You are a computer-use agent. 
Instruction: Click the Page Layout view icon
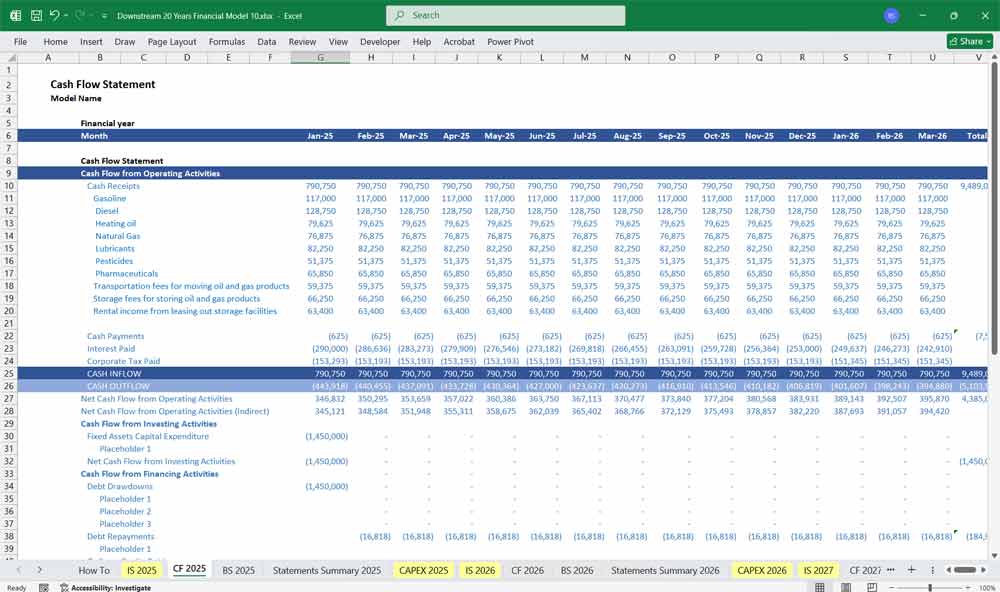click(845, 586)
